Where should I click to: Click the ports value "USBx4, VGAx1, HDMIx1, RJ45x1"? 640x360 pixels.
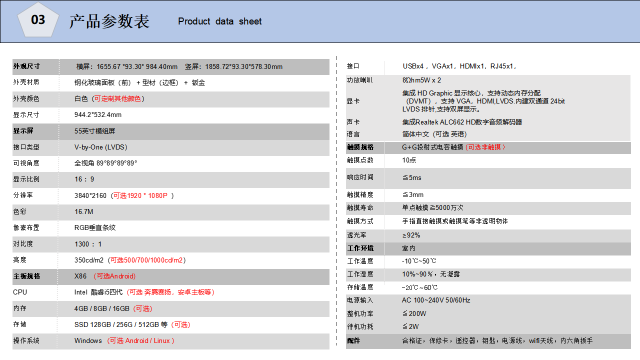(459, 66)
